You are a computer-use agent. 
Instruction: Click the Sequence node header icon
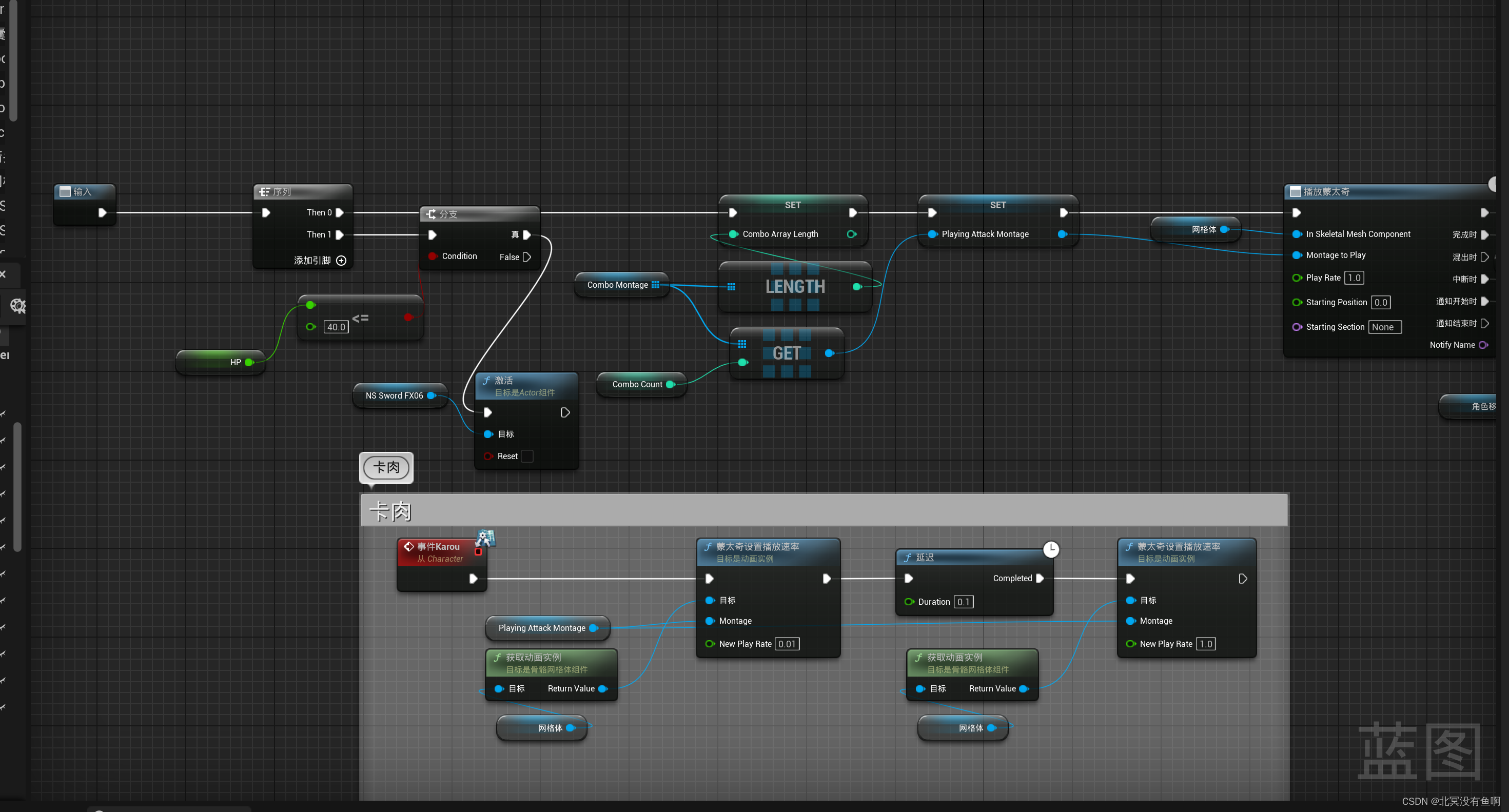coord(265,192)
